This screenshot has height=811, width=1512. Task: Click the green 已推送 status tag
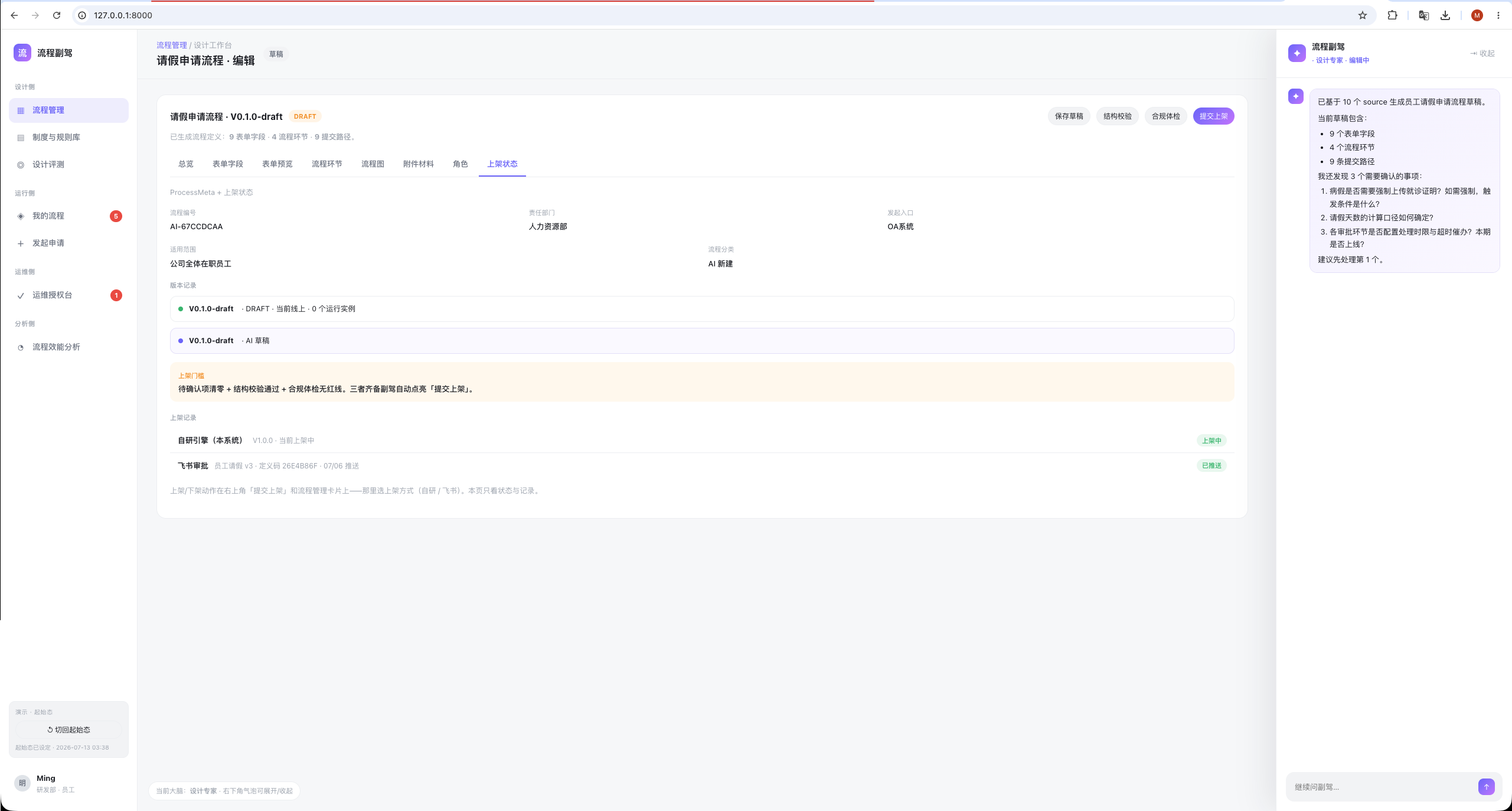coord(1211,465)
